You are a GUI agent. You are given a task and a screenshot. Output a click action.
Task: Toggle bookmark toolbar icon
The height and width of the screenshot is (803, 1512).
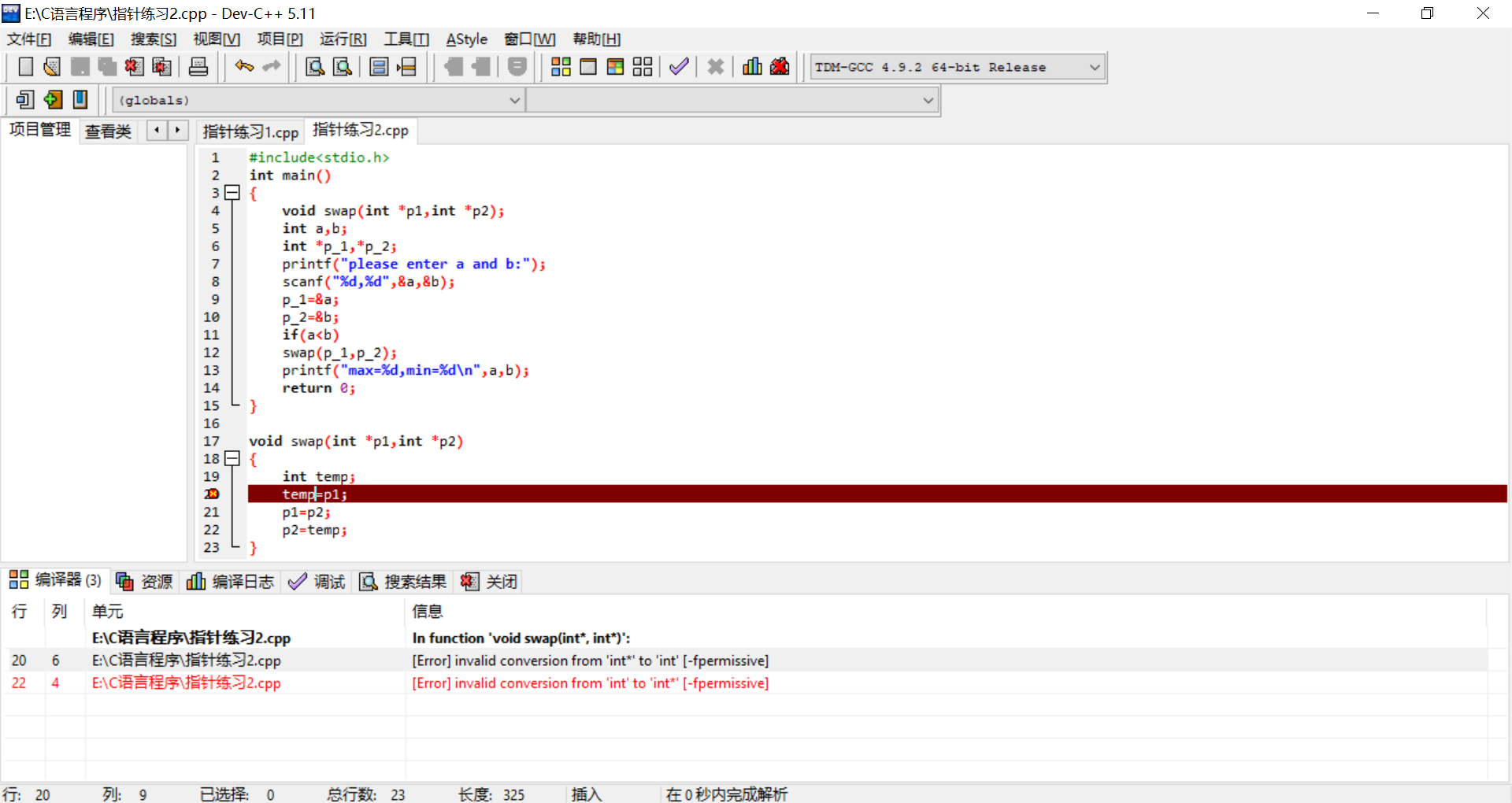(x=53, y=100)
